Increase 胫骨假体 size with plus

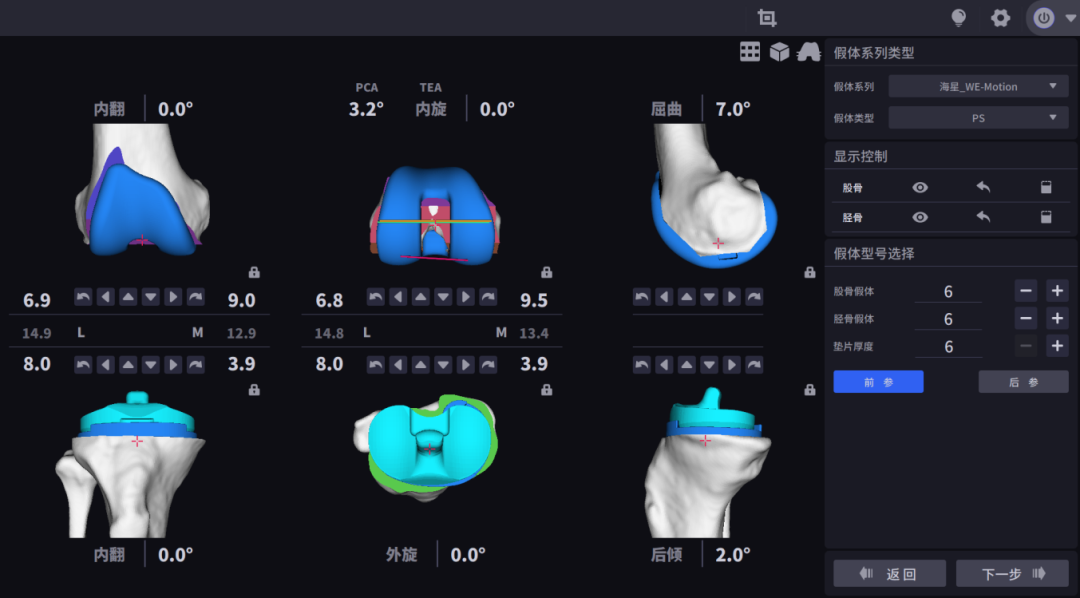(x=1057, y=318)
